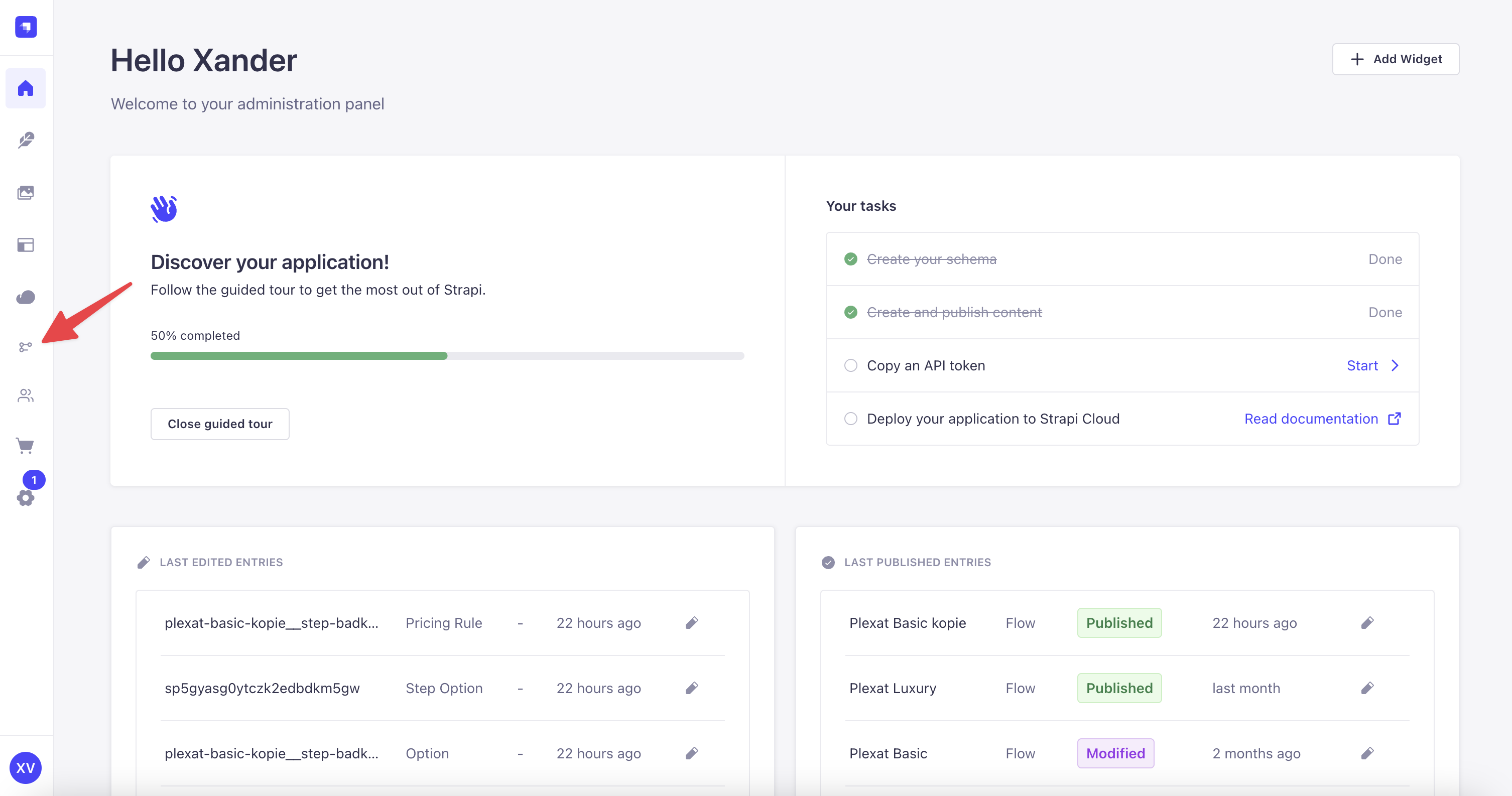Edit Plexat Basic kopie published entry pencil
Viewport: 1512px width, 796px height.
1367,623
